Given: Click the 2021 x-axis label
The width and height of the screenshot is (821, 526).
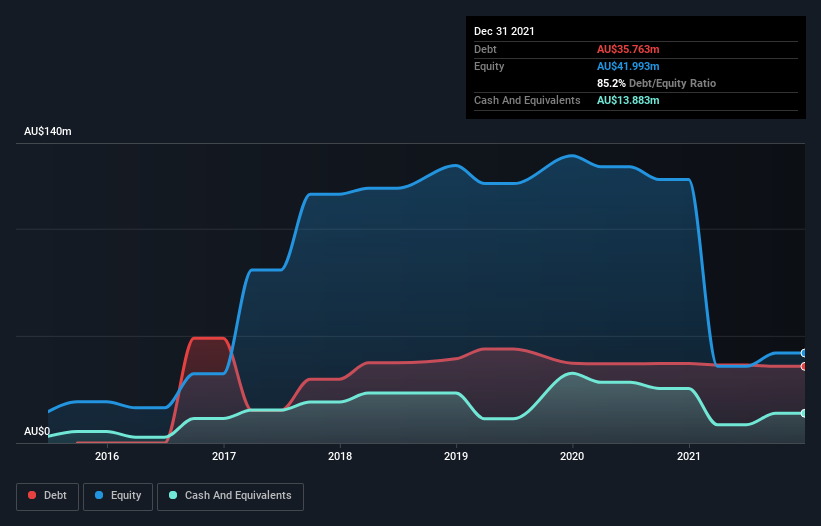Looking at the screenshot, I should [x=689, y=456].
